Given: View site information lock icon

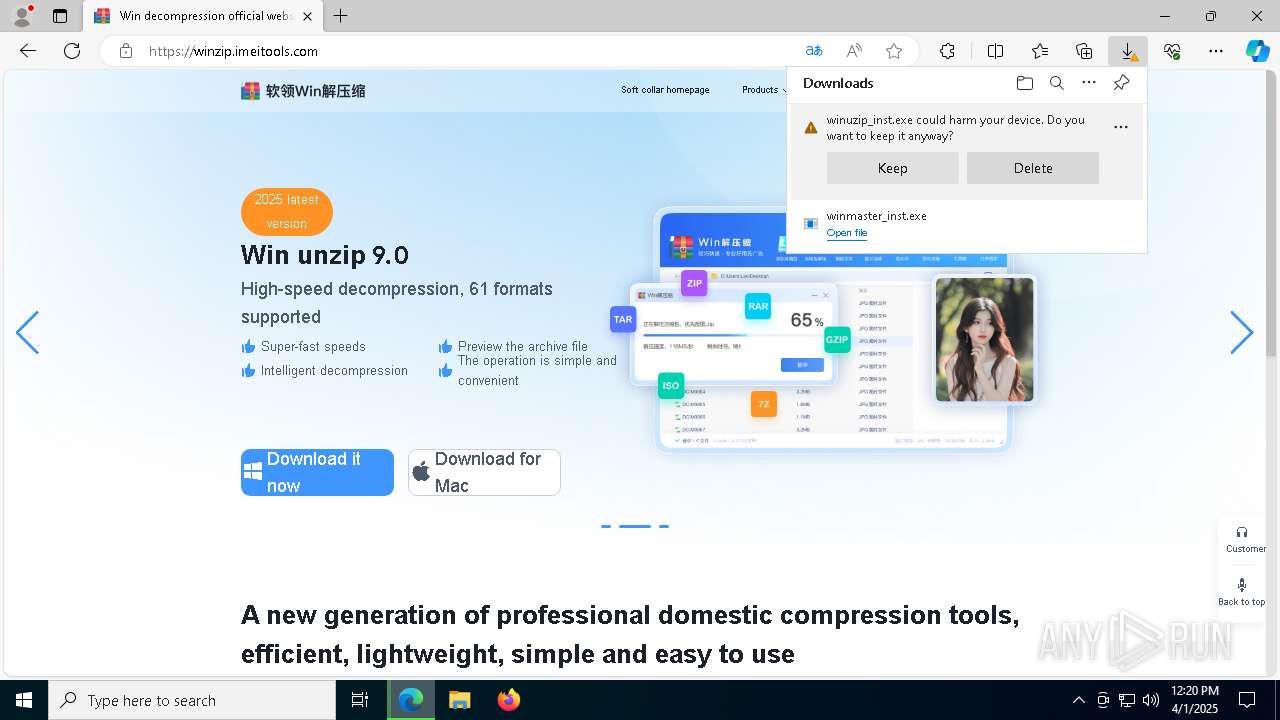Looking at the screenshot, I should coord(126,51).
